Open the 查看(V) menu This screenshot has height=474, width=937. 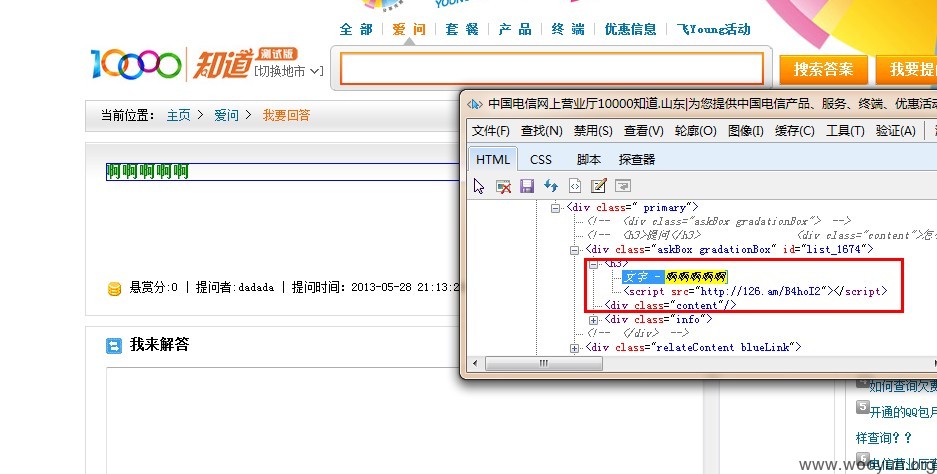[644, 130]
